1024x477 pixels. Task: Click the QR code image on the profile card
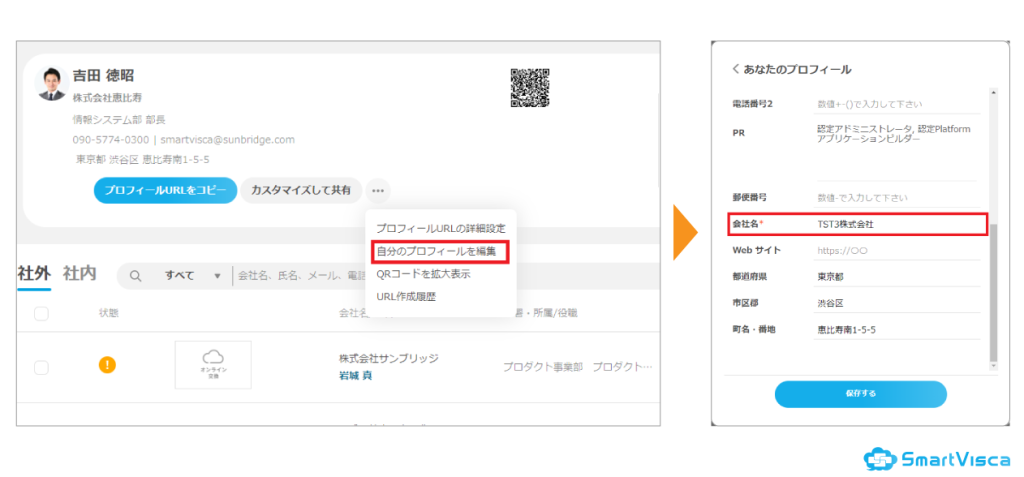(530, 88)
